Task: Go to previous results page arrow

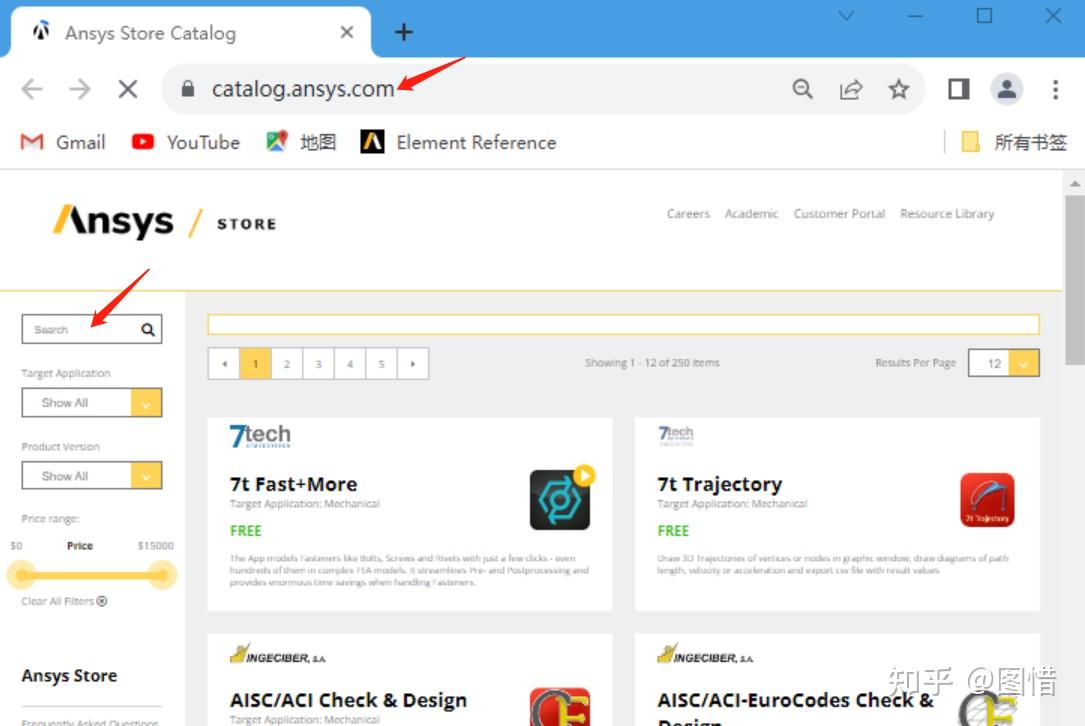Action: (224, 363)
